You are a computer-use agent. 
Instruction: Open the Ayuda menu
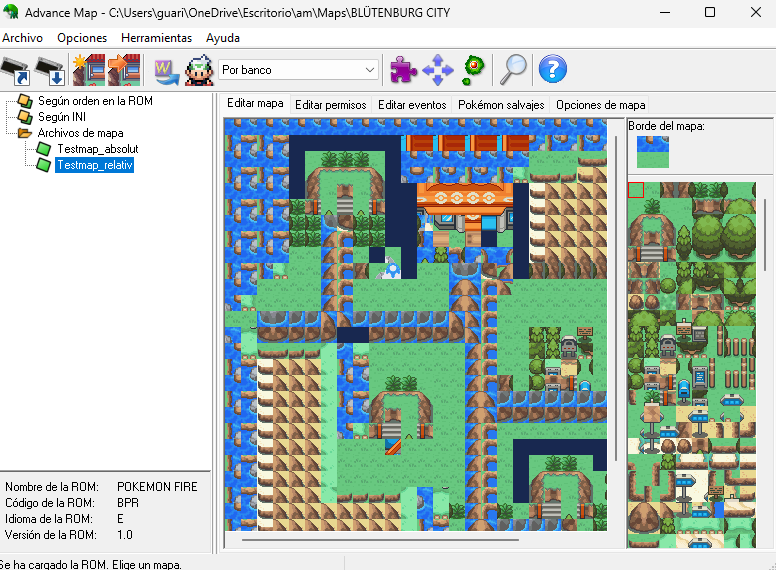(x=223, y=38)
